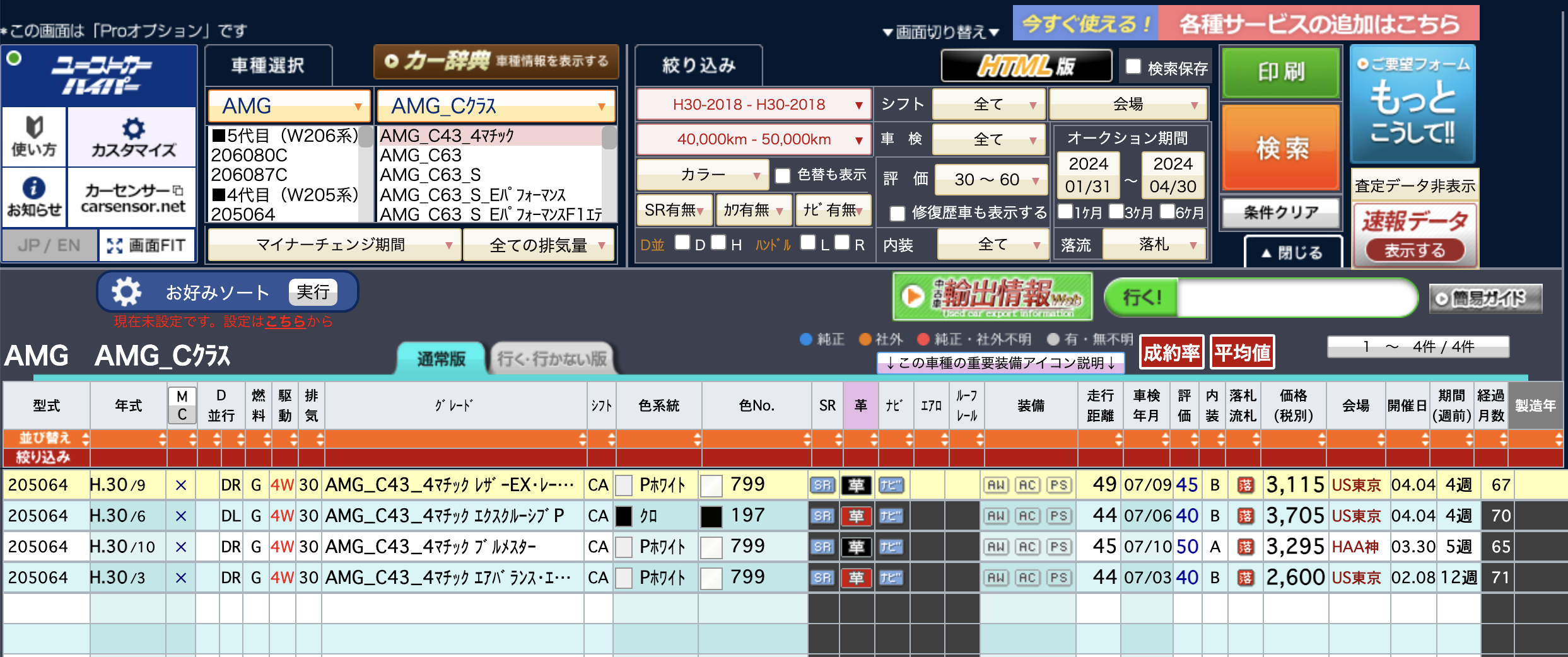
Task: Click the 画面FIT expand icon
Action: pyautogui.click(x=114, y=245)
